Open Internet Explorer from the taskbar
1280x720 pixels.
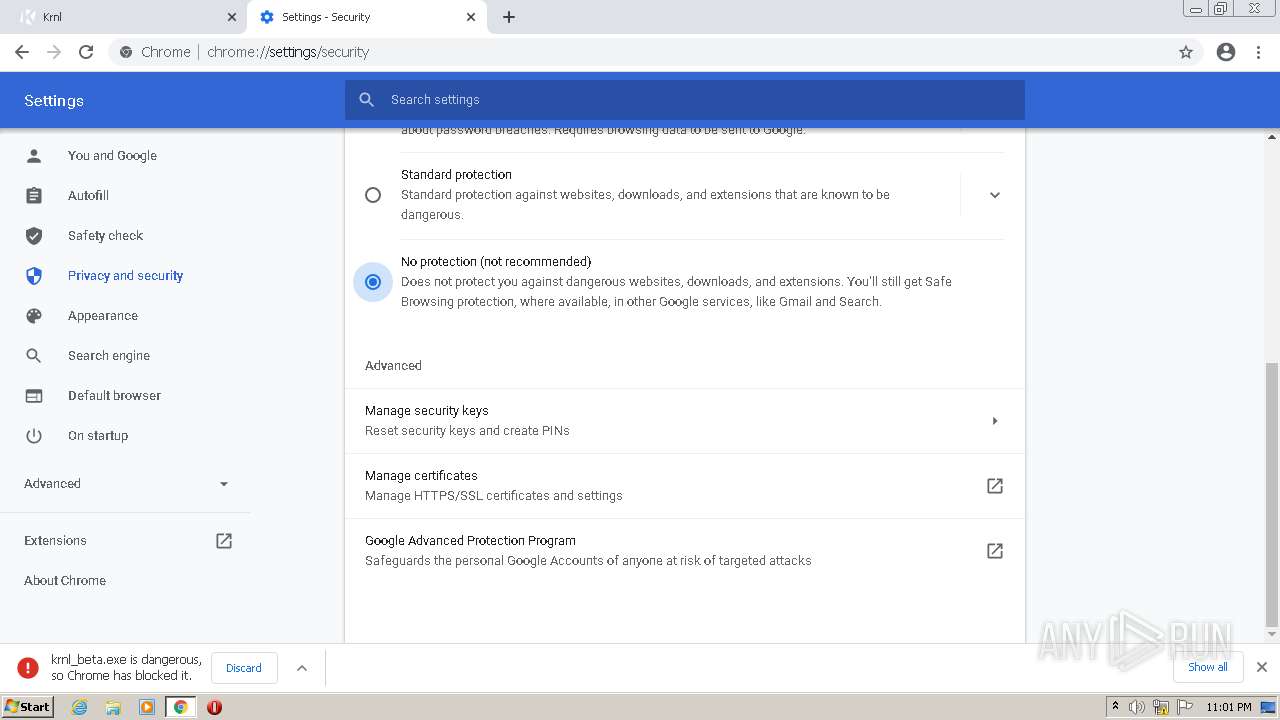tap(80, 707)
